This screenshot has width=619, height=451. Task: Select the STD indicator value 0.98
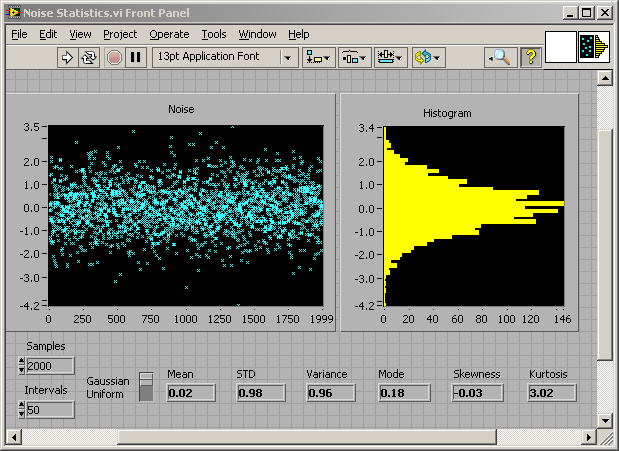(x=261, y=393)
